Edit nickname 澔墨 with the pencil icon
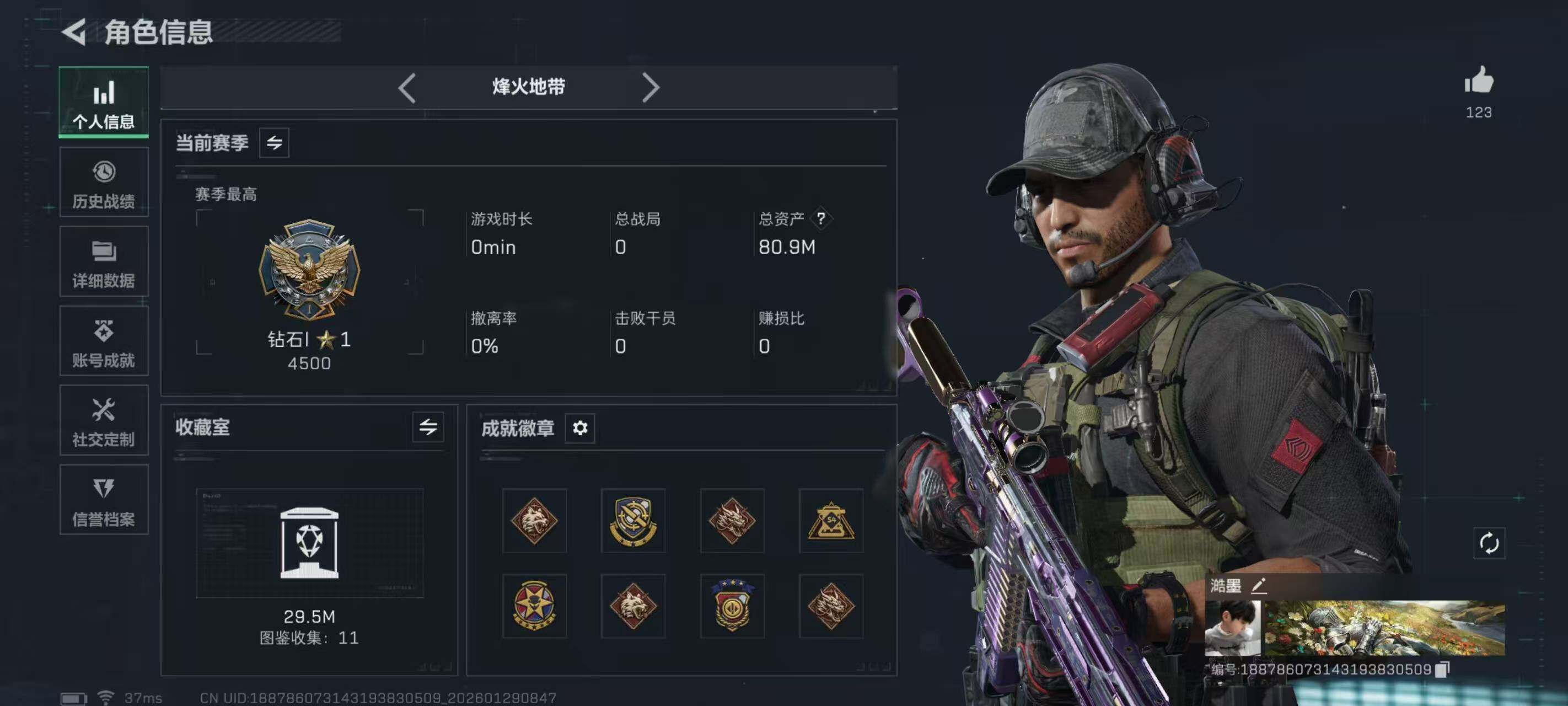The width and height of the screenshot is (1568, 706). point(1258,585)
